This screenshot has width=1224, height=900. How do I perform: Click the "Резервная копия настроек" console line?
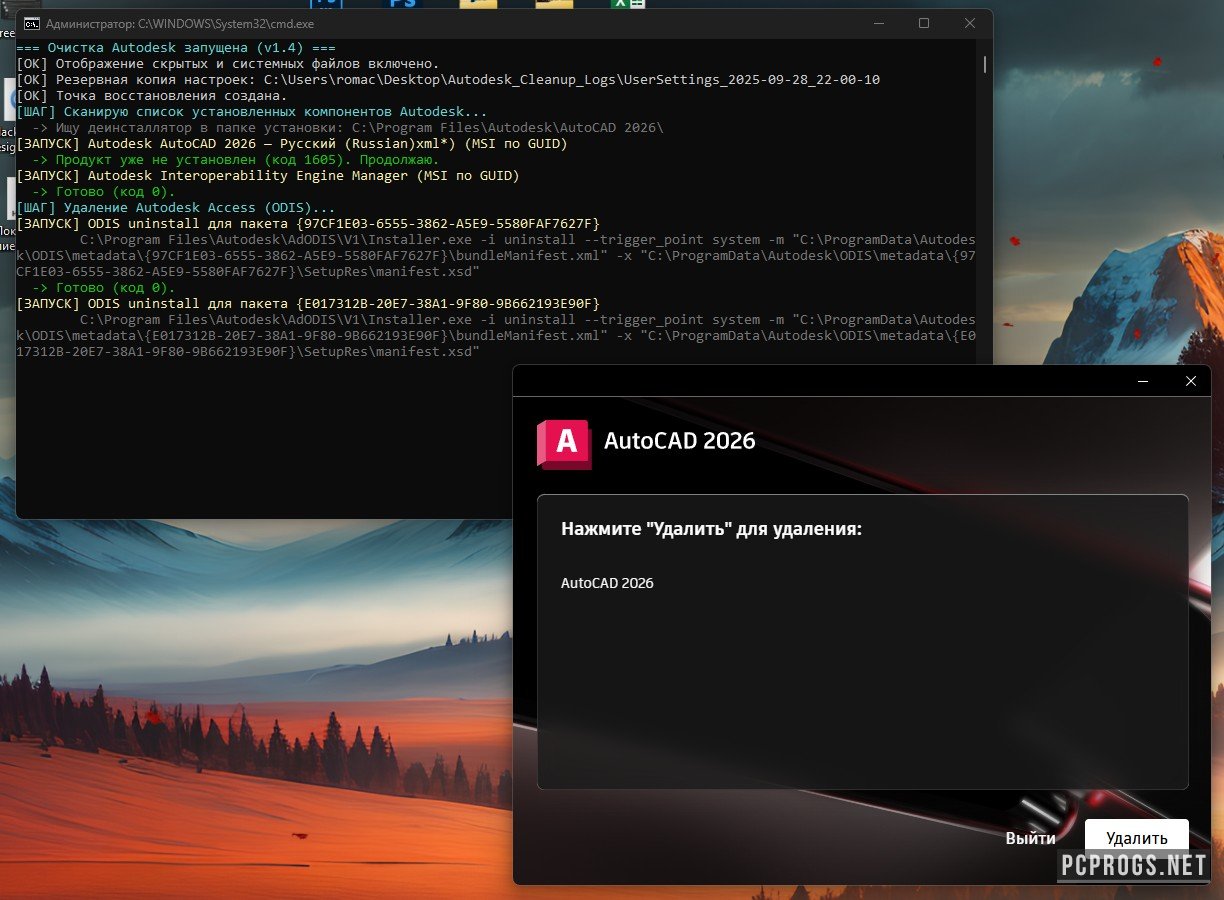coord(448,80)
